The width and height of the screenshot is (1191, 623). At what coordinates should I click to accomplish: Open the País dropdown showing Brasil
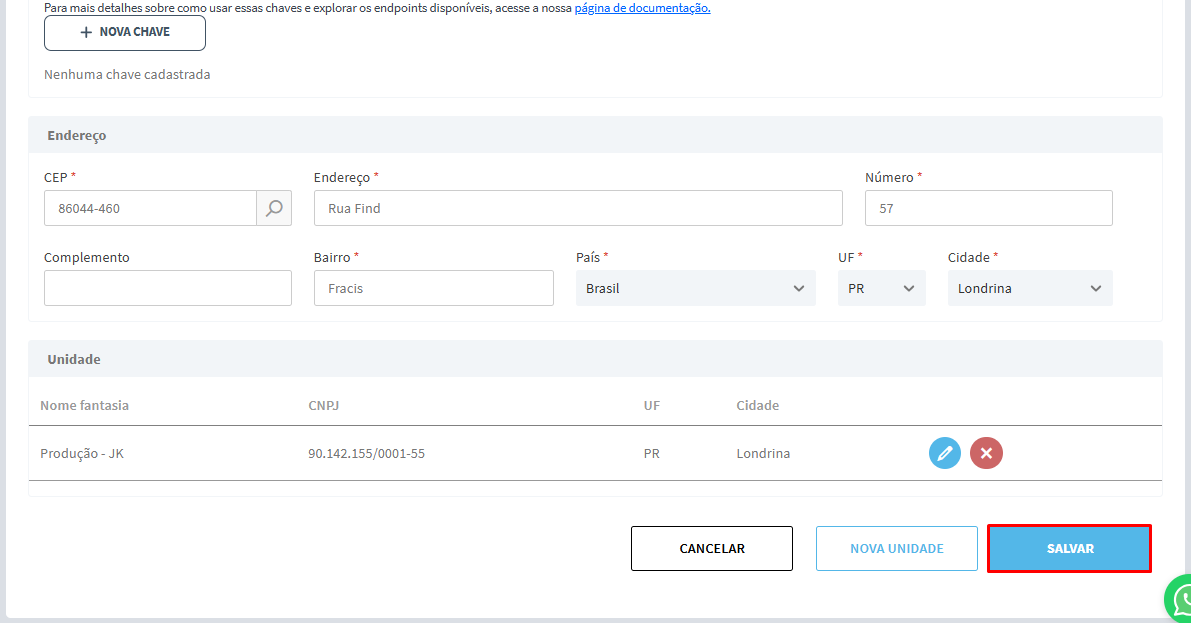click(695, 288)
